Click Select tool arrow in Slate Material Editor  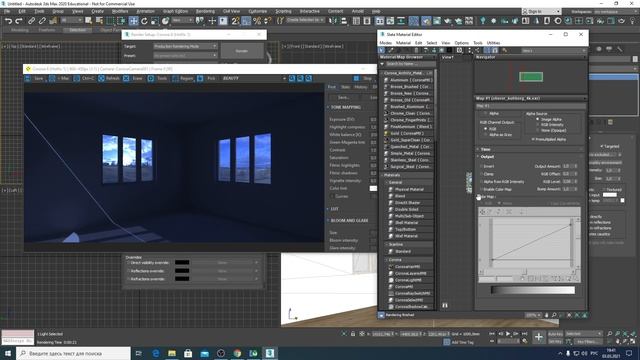tap(382, 50)
